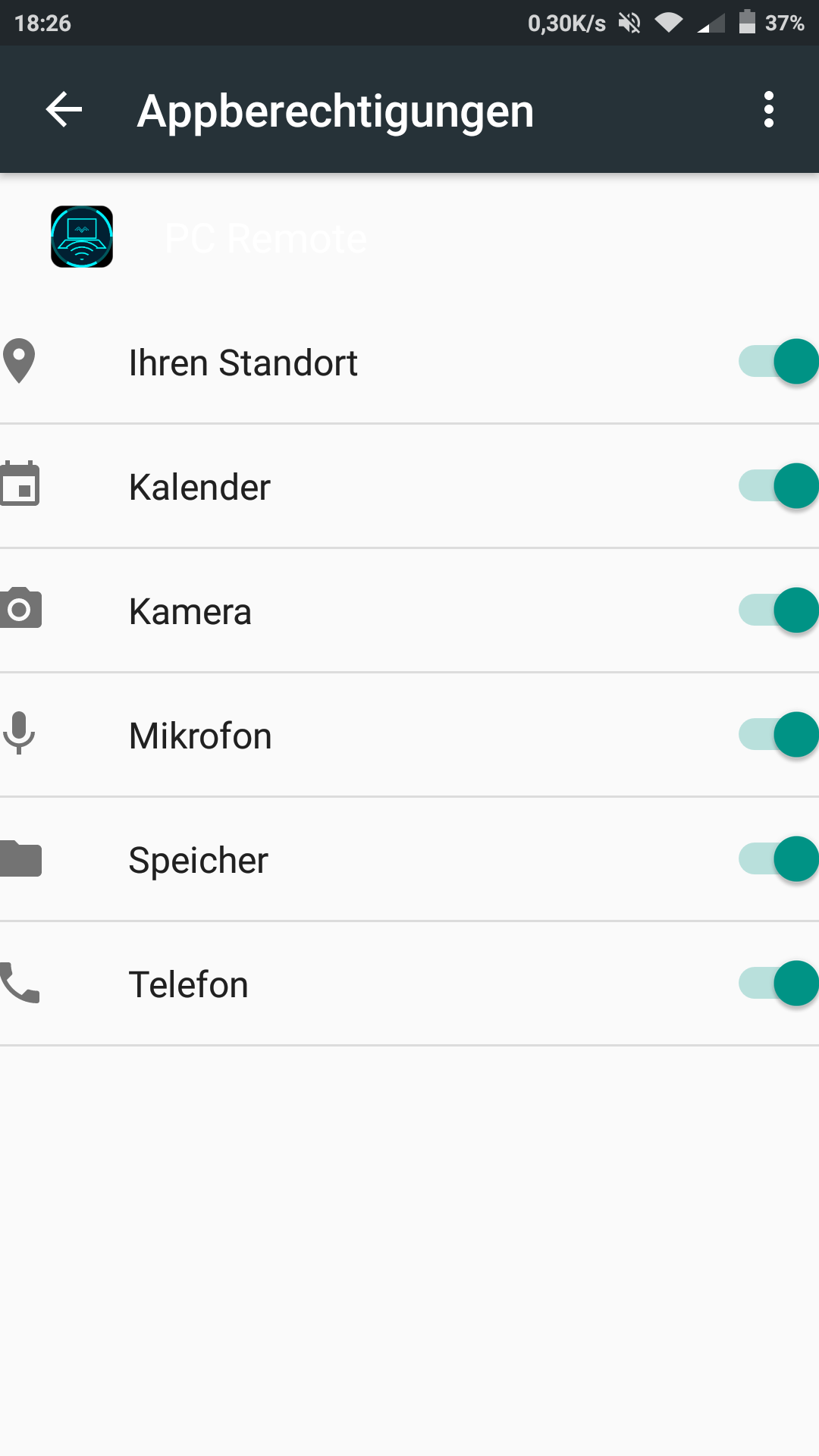This screenshot has height=1456, width=819.
Task: Select the Kalender label text
Action: (x=199, y=487)
